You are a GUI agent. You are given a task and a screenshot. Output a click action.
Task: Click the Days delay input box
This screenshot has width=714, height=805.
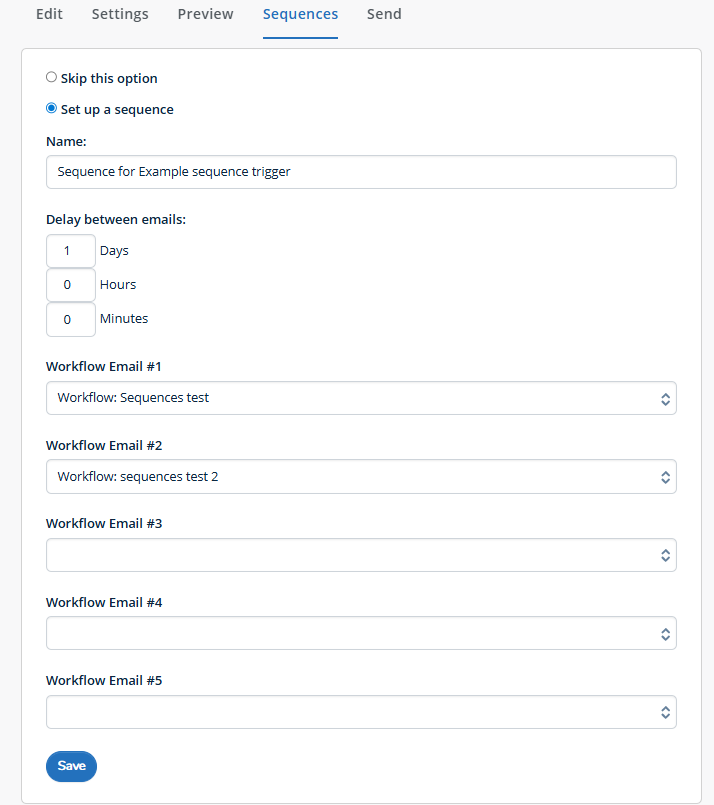70,251
